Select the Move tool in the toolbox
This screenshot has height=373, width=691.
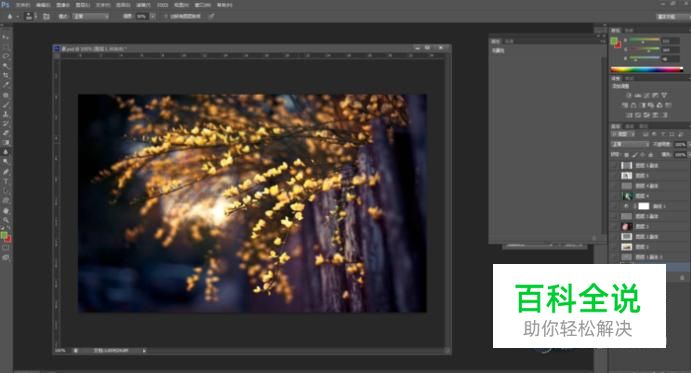coord(6,37)
